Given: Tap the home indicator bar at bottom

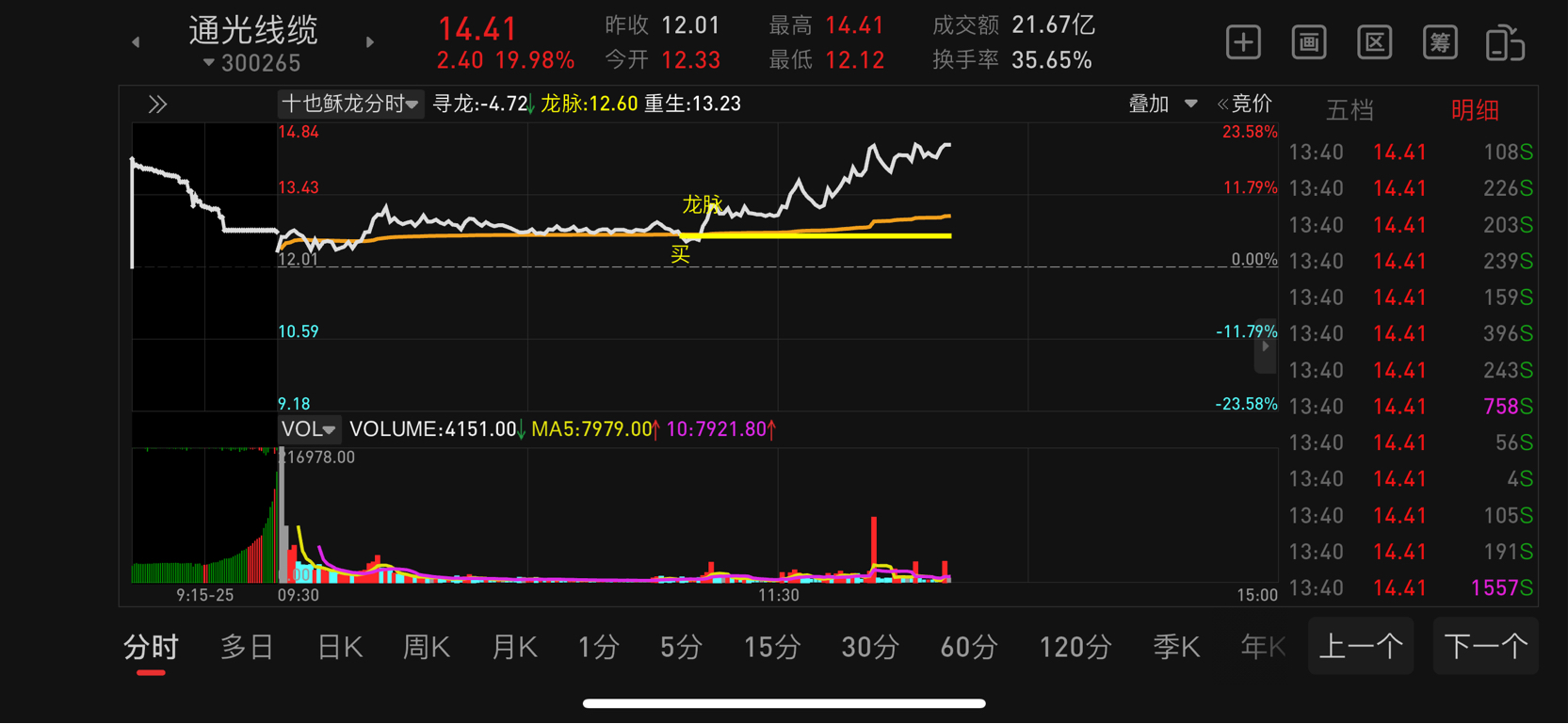Looking at the screenshot, I should point(784,703).
